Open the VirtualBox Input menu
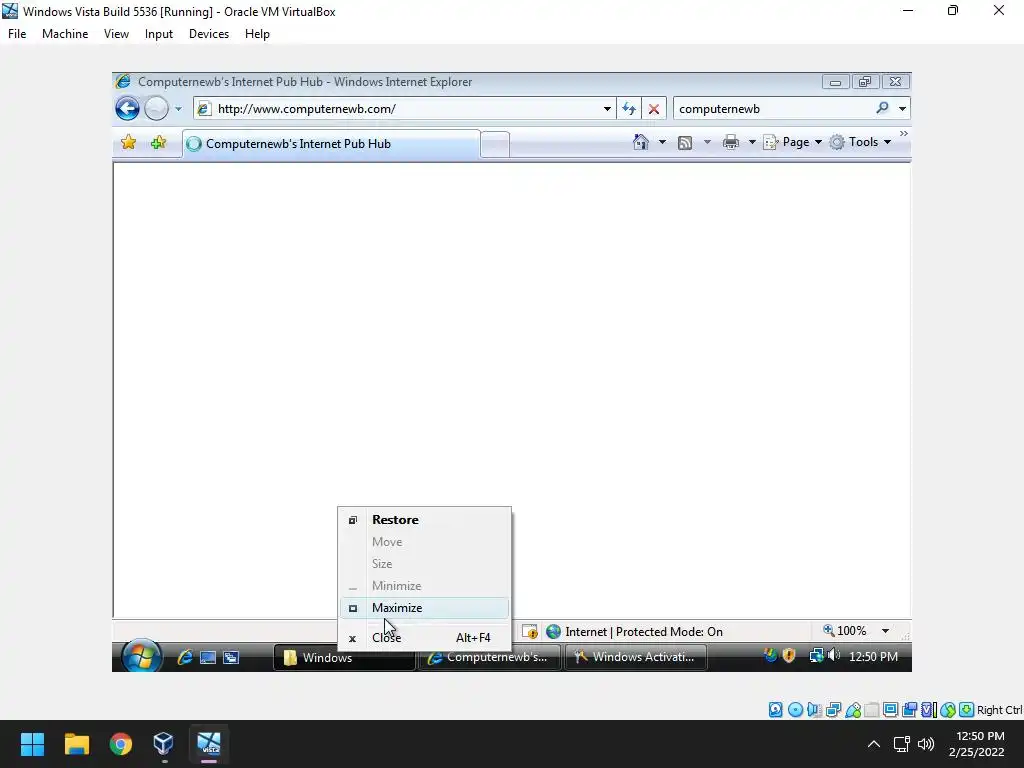 pyautogui.click(x=159, y=34)
